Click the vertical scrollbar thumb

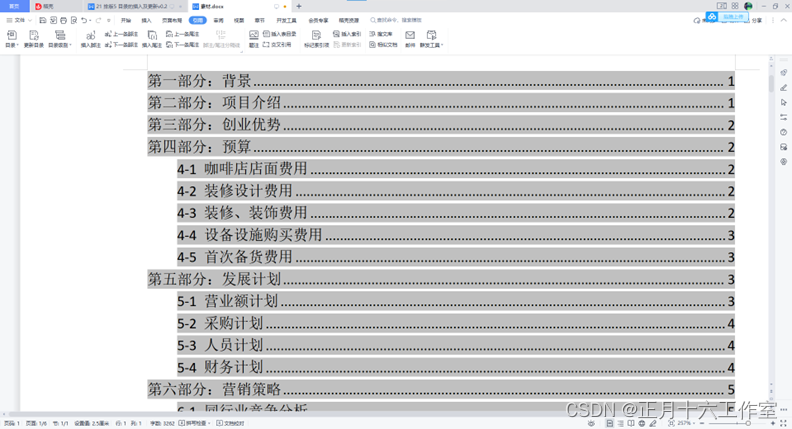771,83
